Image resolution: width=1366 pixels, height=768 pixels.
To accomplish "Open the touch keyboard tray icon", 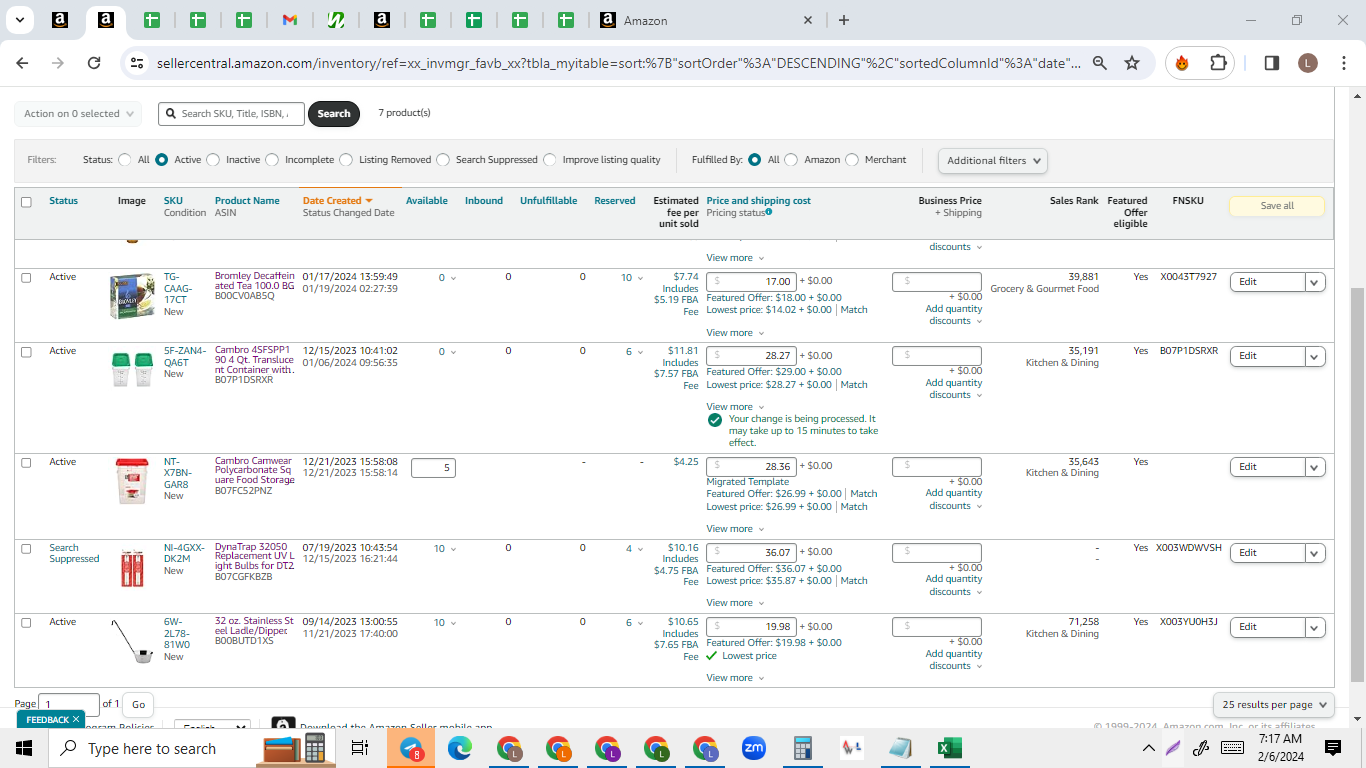I will [1232, 748].
